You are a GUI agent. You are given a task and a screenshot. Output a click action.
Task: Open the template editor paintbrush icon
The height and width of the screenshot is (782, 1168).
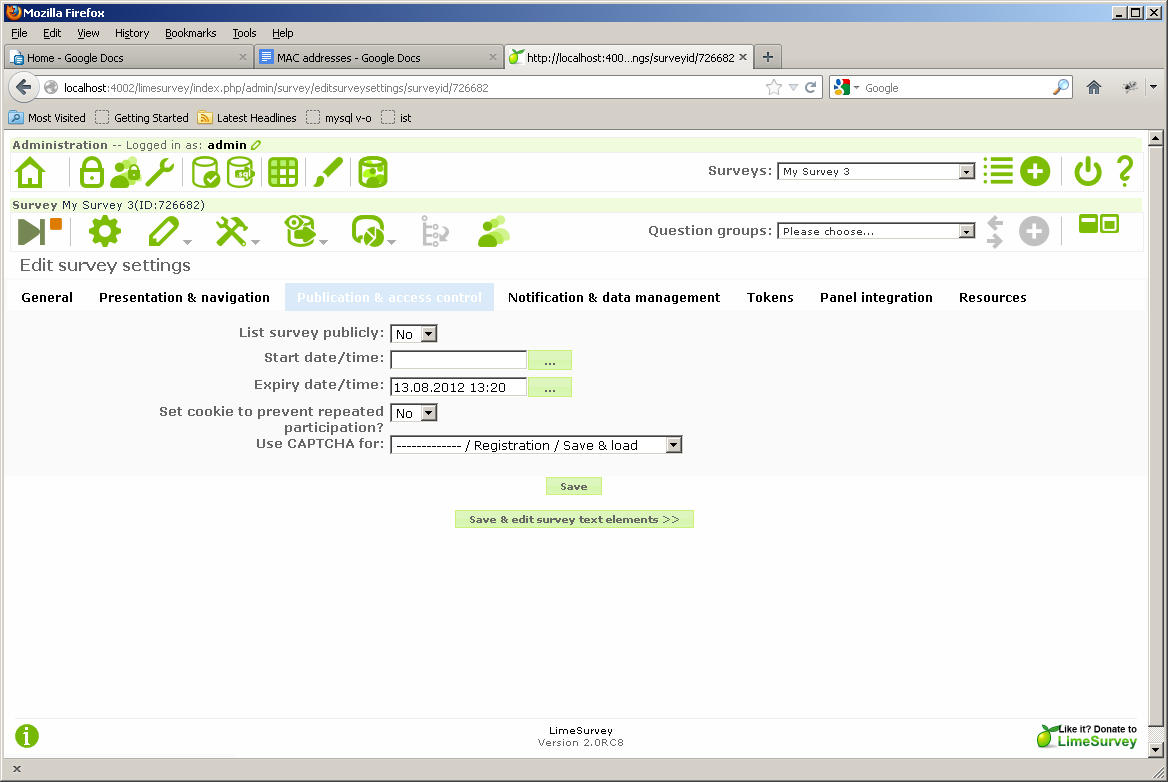[x=328, y=172]
